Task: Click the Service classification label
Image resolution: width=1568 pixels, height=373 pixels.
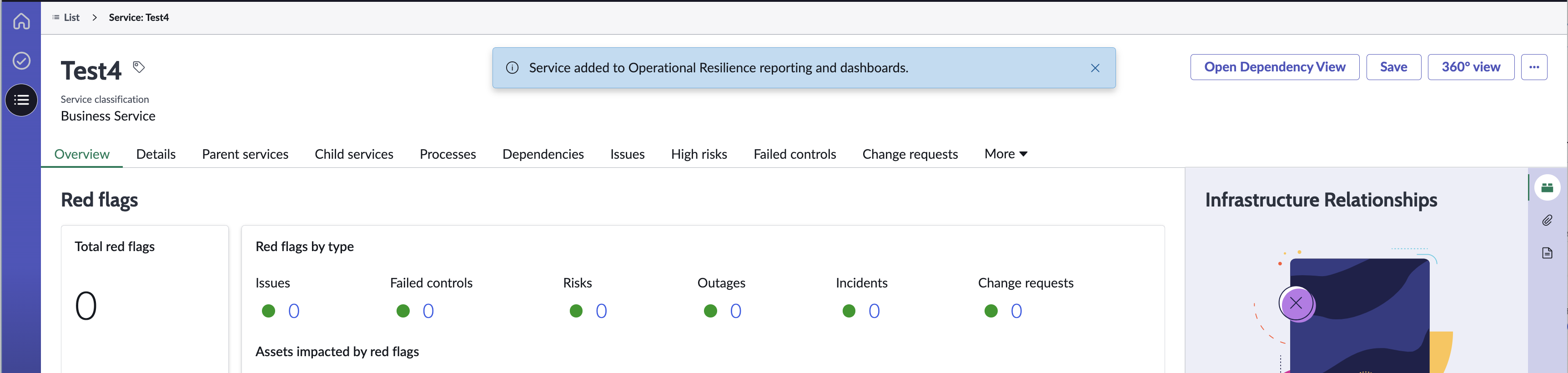Action: click(105, 99)
